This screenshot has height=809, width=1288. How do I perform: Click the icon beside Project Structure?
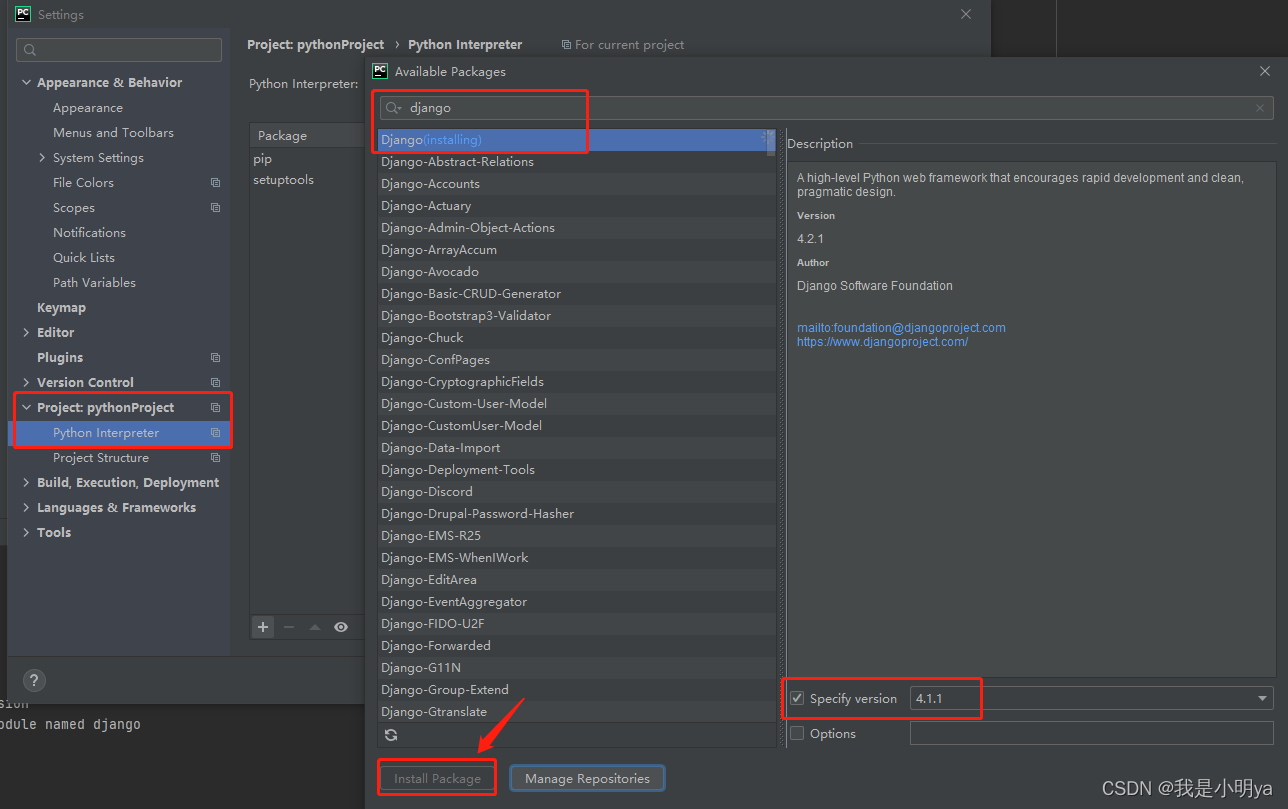[x=215, y=458]
